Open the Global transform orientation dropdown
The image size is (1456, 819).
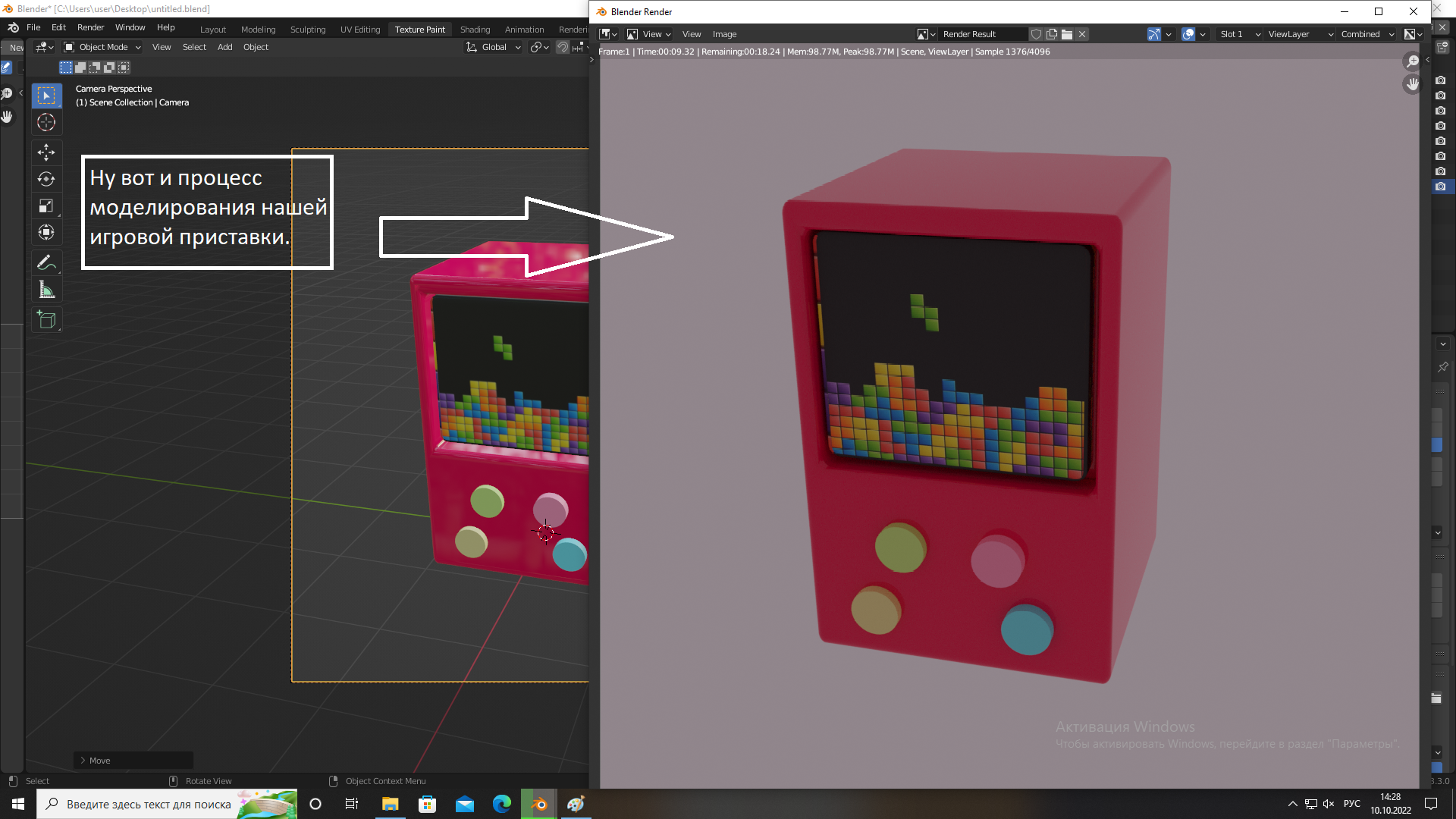(494, 47)
